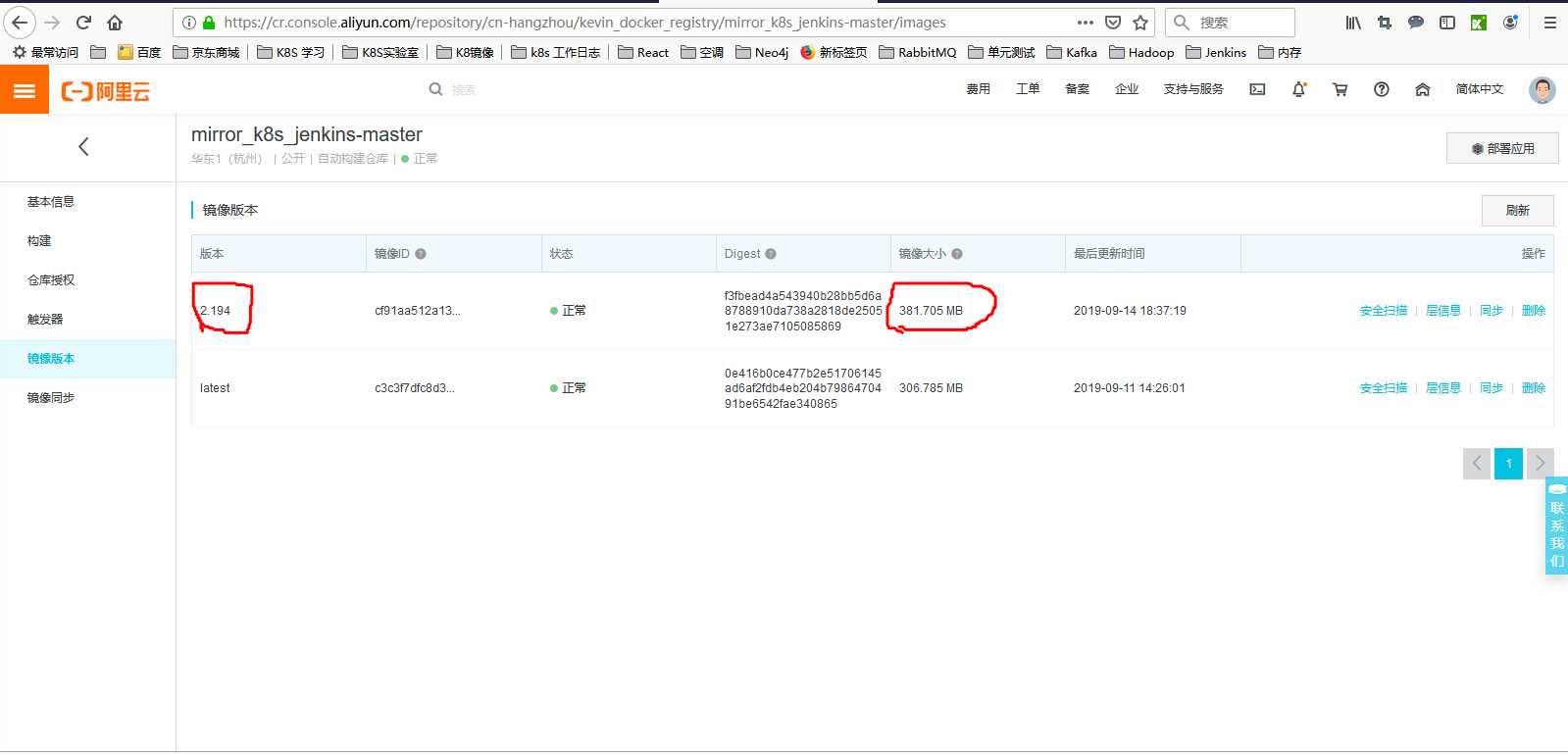The height and width of the screenshot is (754, 1568).
Task: Open the 镜像同步 sidebar item
Action: (x=51, y=398)
